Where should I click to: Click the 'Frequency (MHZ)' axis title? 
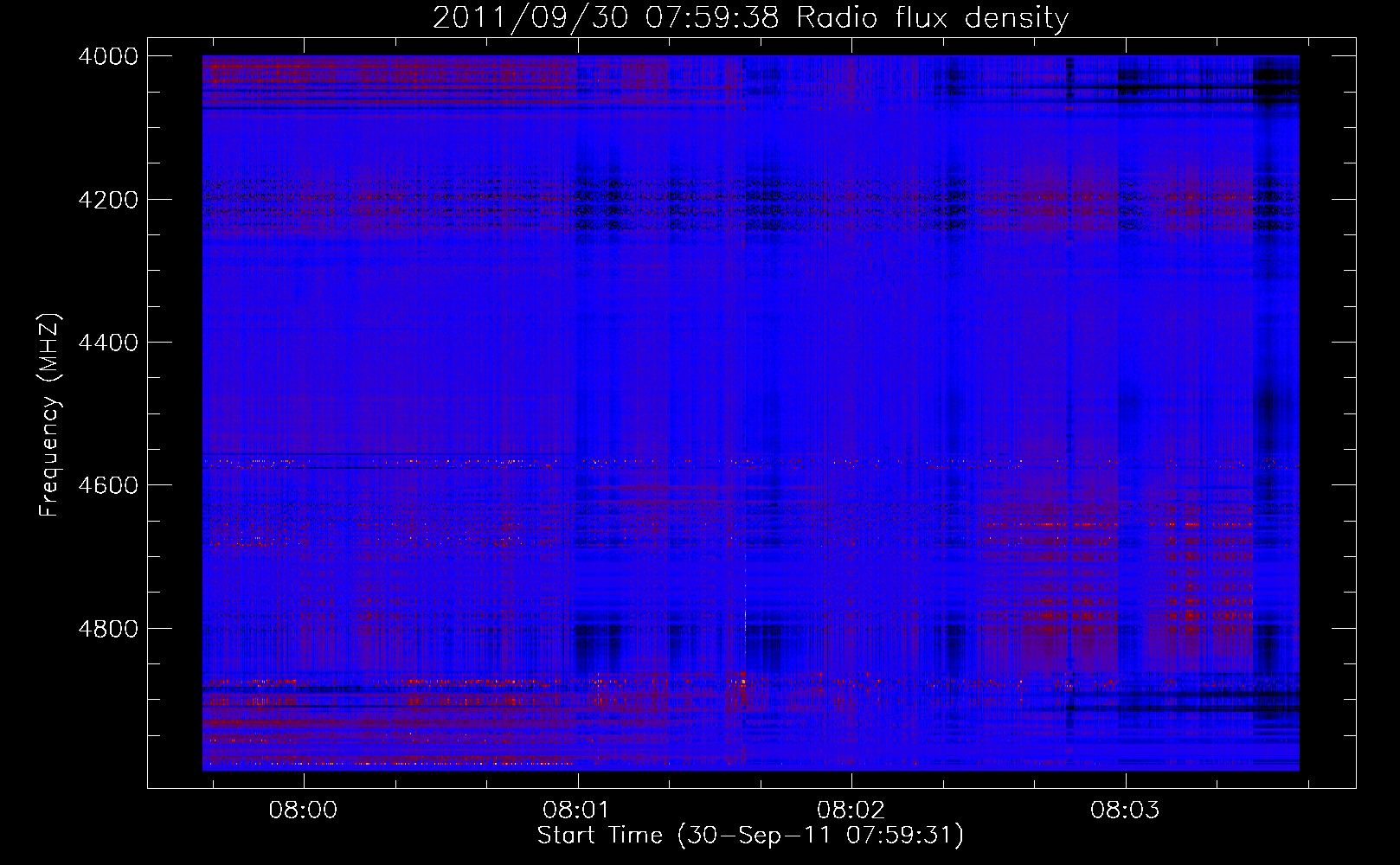click(x=49, y=415)
